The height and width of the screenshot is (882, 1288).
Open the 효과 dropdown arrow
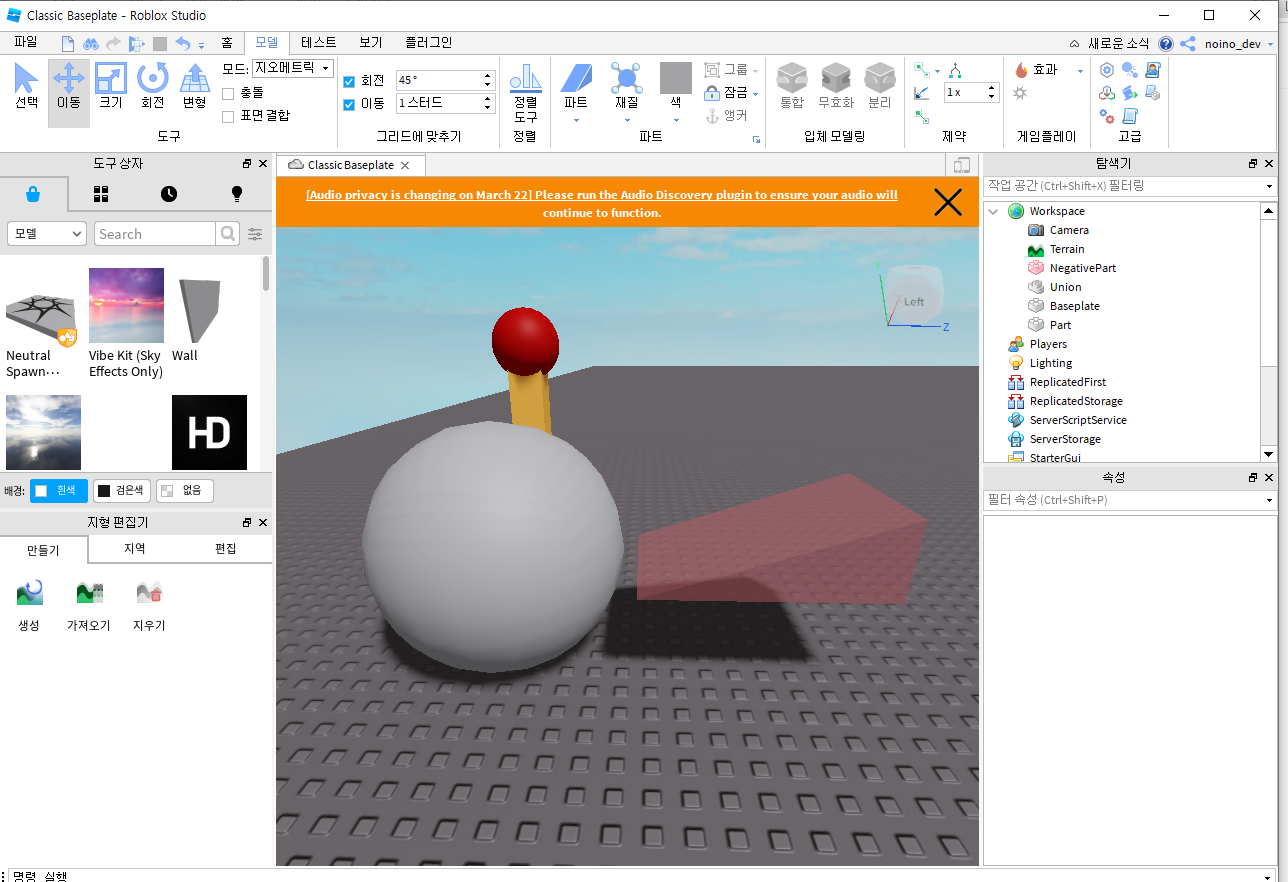[1080, 71]
